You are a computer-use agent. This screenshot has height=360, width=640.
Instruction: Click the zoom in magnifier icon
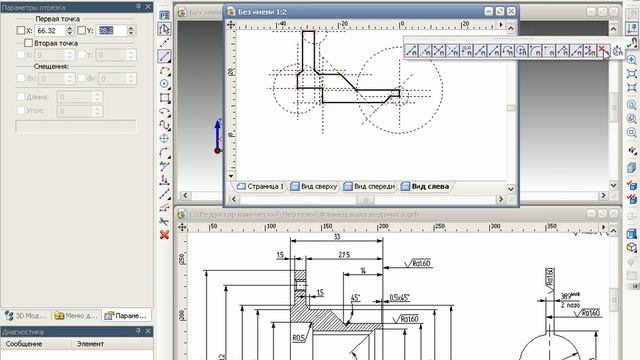[632, 60]
